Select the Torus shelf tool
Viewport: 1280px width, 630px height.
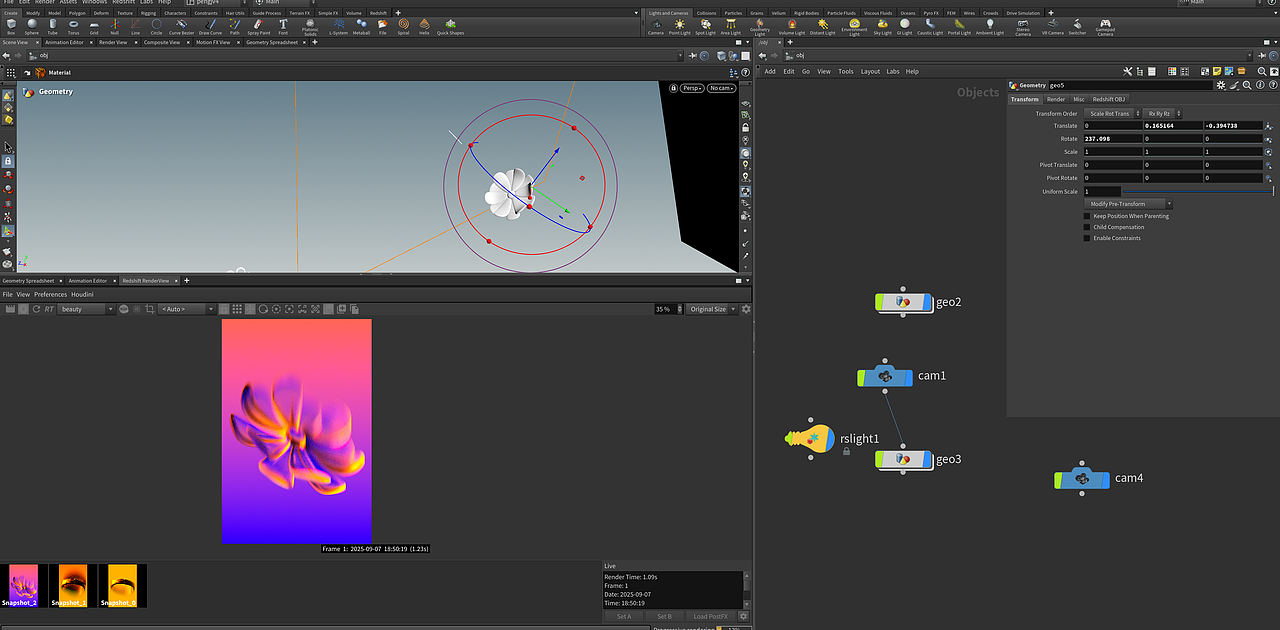pyautogui.click(x=73, y=26)
